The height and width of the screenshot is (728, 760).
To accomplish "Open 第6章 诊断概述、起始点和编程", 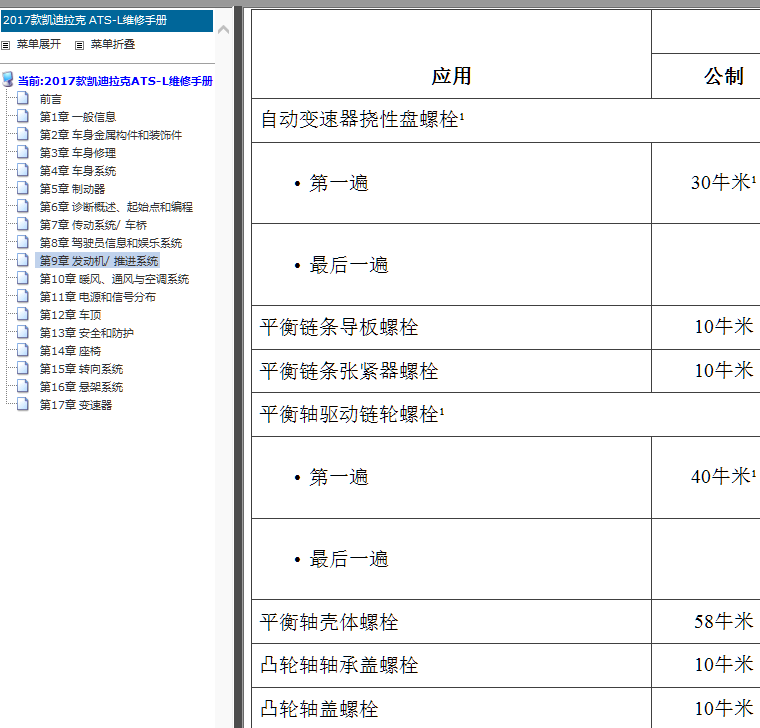I will click(x=116, y=207).
